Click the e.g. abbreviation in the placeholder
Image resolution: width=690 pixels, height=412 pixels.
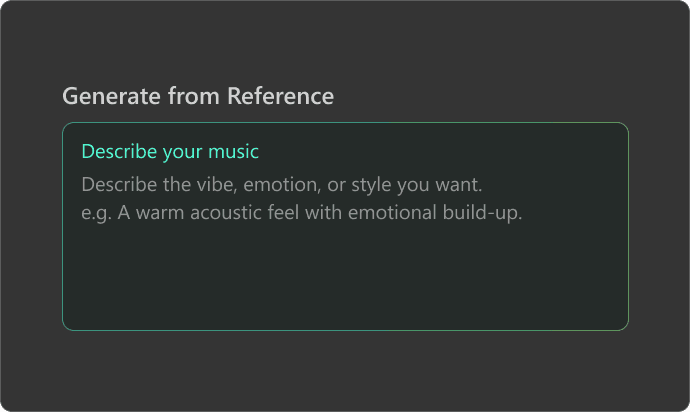tap(96, 214)
